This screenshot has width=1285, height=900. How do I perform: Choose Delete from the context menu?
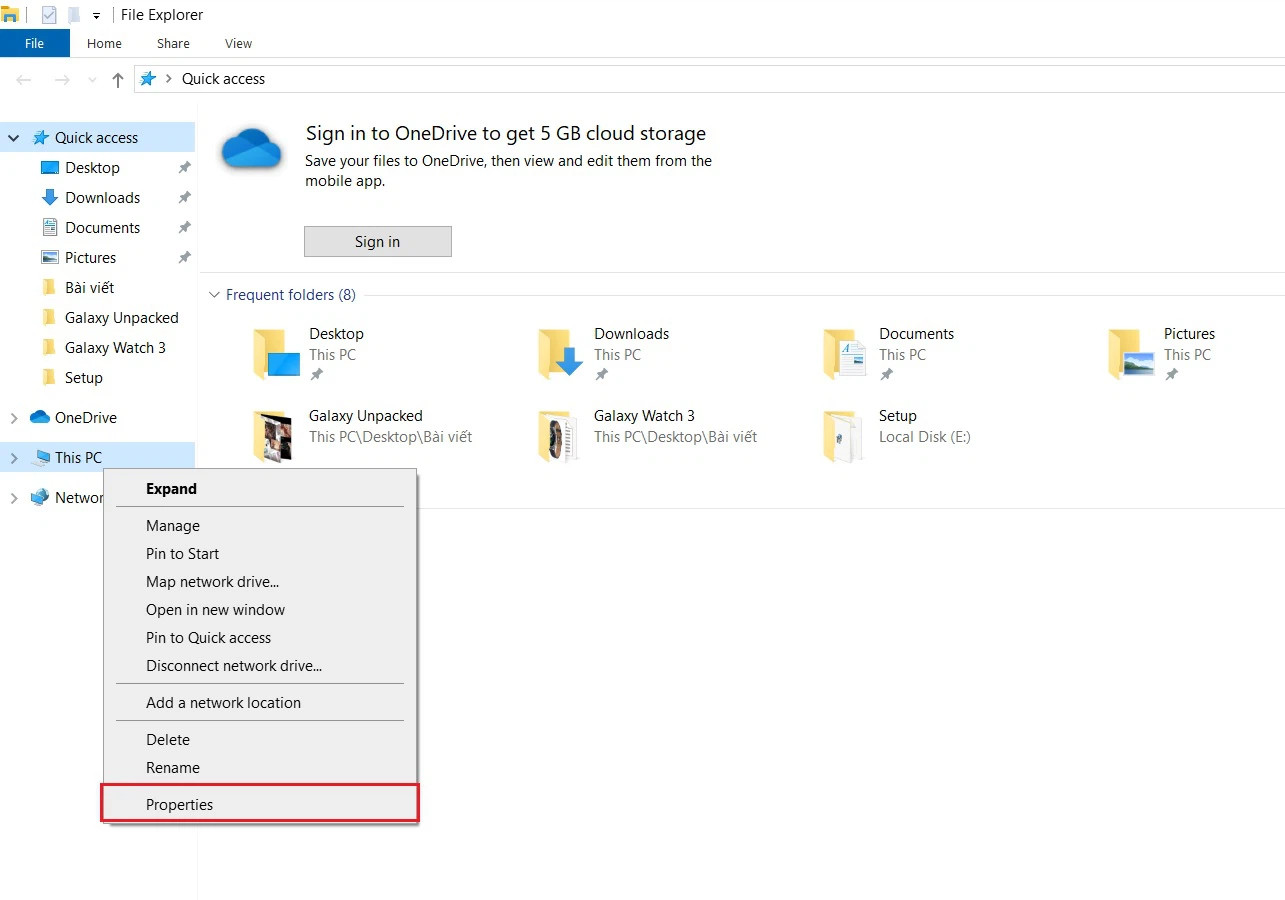pyautogui.click(x=260, y=740)
